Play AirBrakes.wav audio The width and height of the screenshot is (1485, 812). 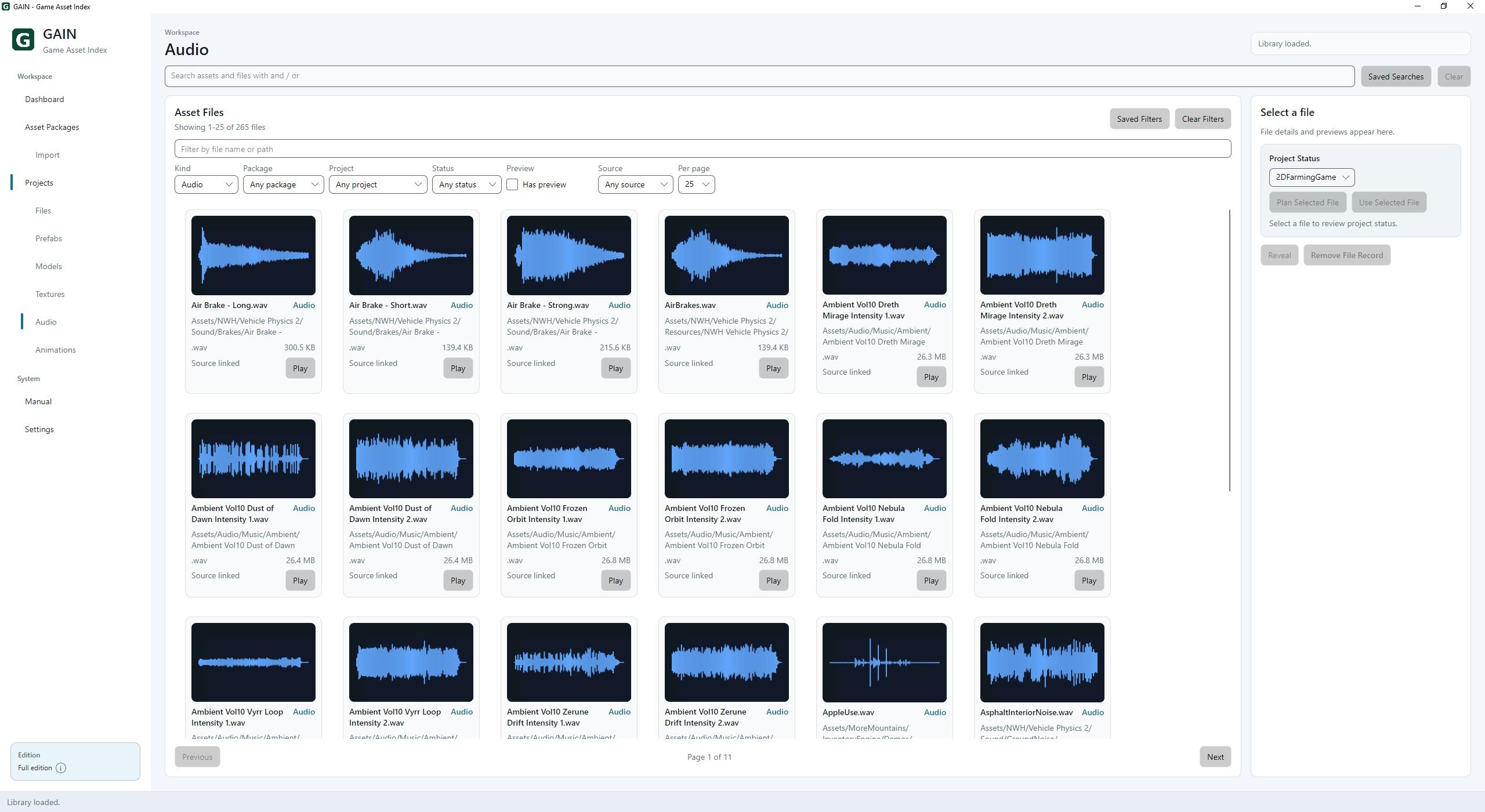(x=773, y=368)
